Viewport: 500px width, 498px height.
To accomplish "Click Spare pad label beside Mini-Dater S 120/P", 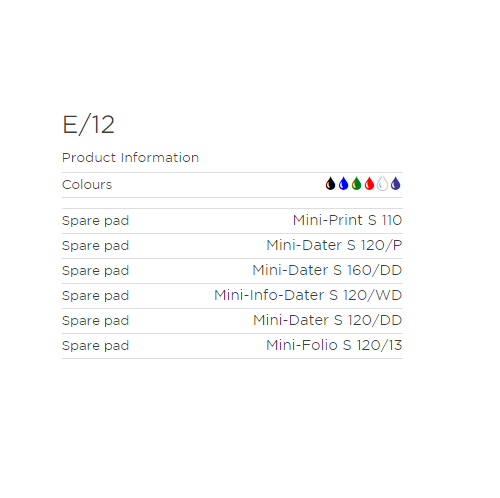I will coord(95,246).
